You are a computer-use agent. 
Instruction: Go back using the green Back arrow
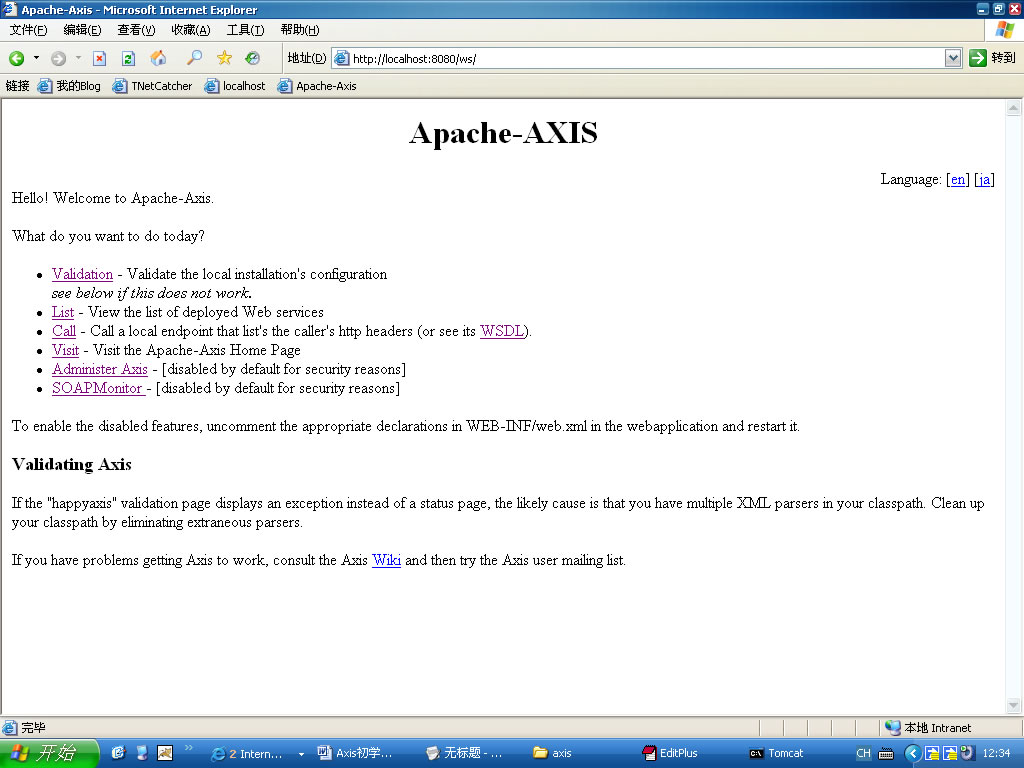click(16, 59)
